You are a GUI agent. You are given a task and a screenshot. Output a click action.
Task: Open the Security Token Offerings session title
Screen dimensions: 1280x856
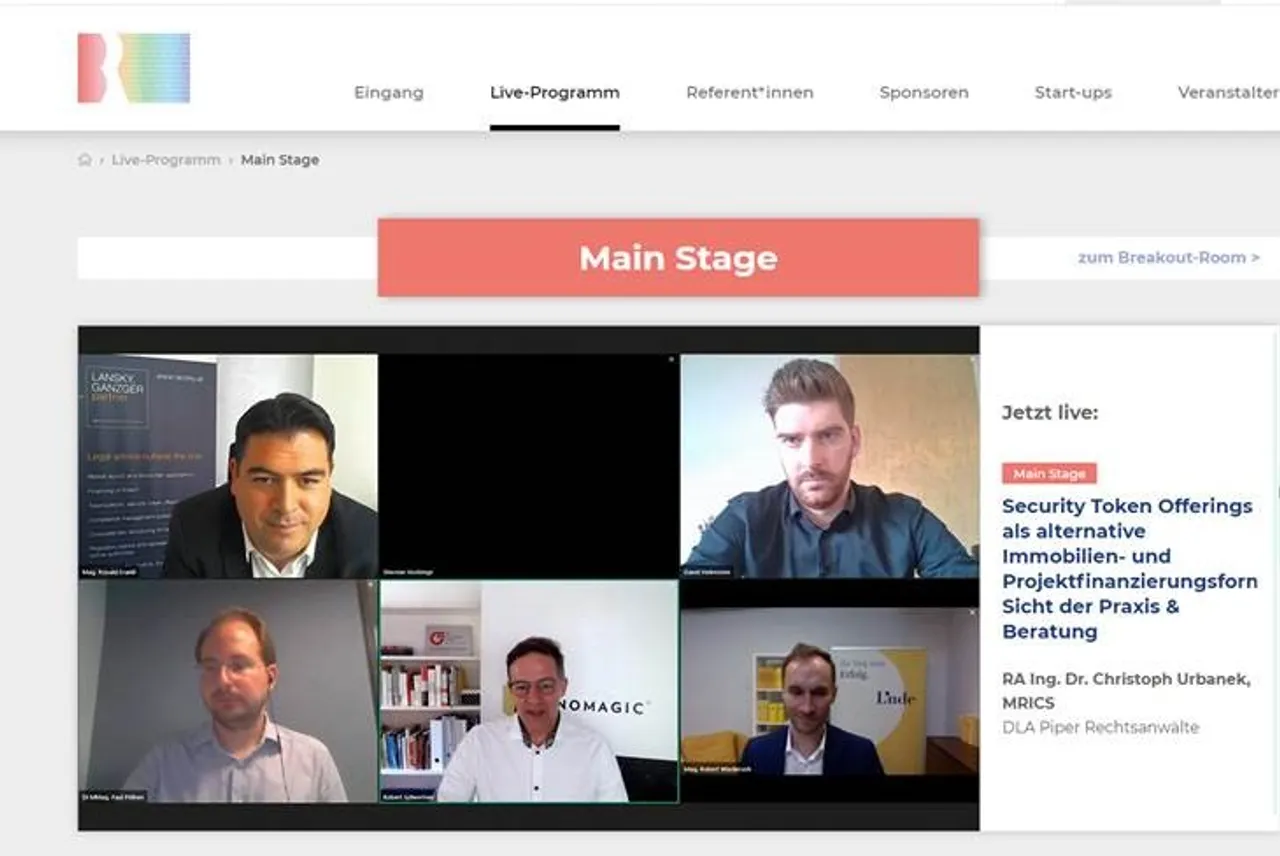pos(1130,568)
